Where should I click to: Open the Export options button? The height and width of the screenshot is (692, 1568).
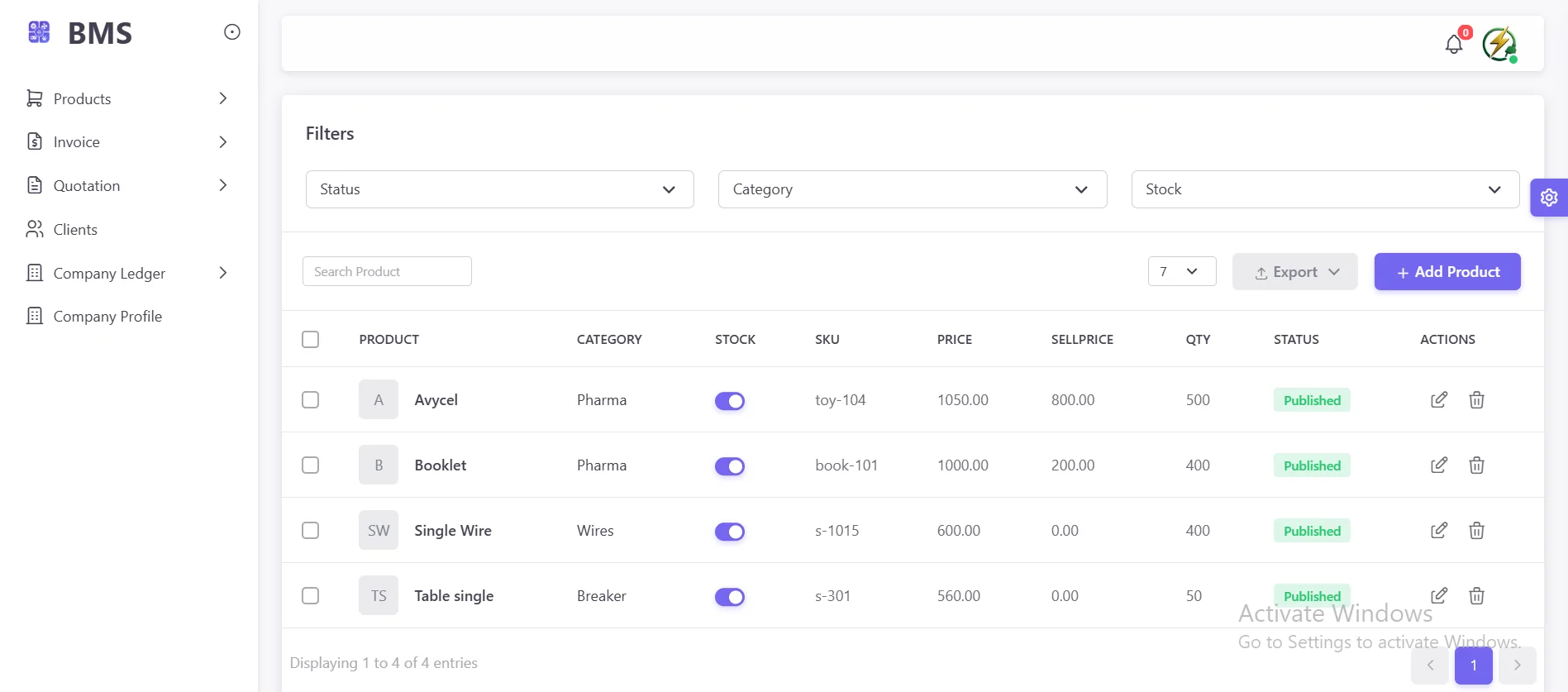coord(1294,272)
